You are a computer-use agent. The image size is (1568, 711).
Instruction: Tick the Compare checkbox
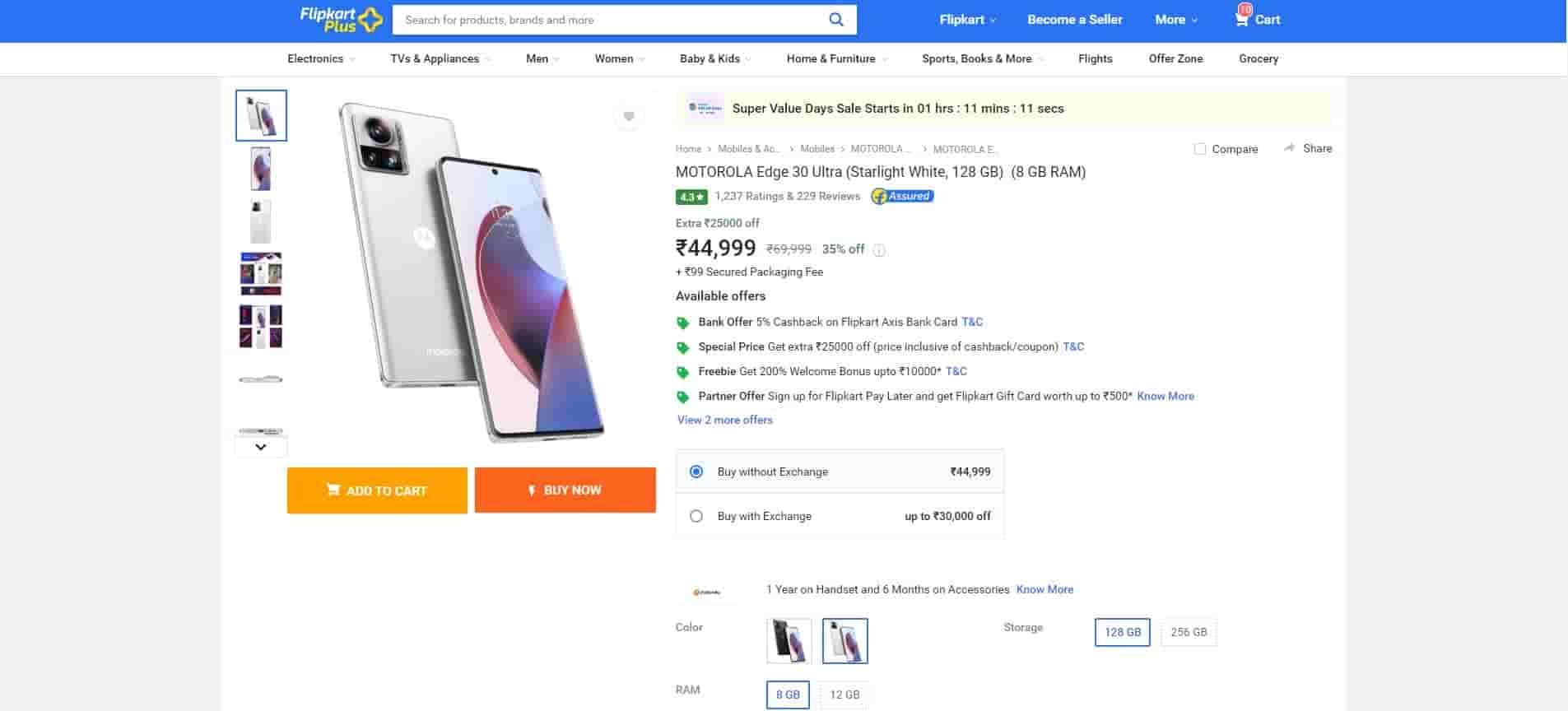tap(1200, 149)
